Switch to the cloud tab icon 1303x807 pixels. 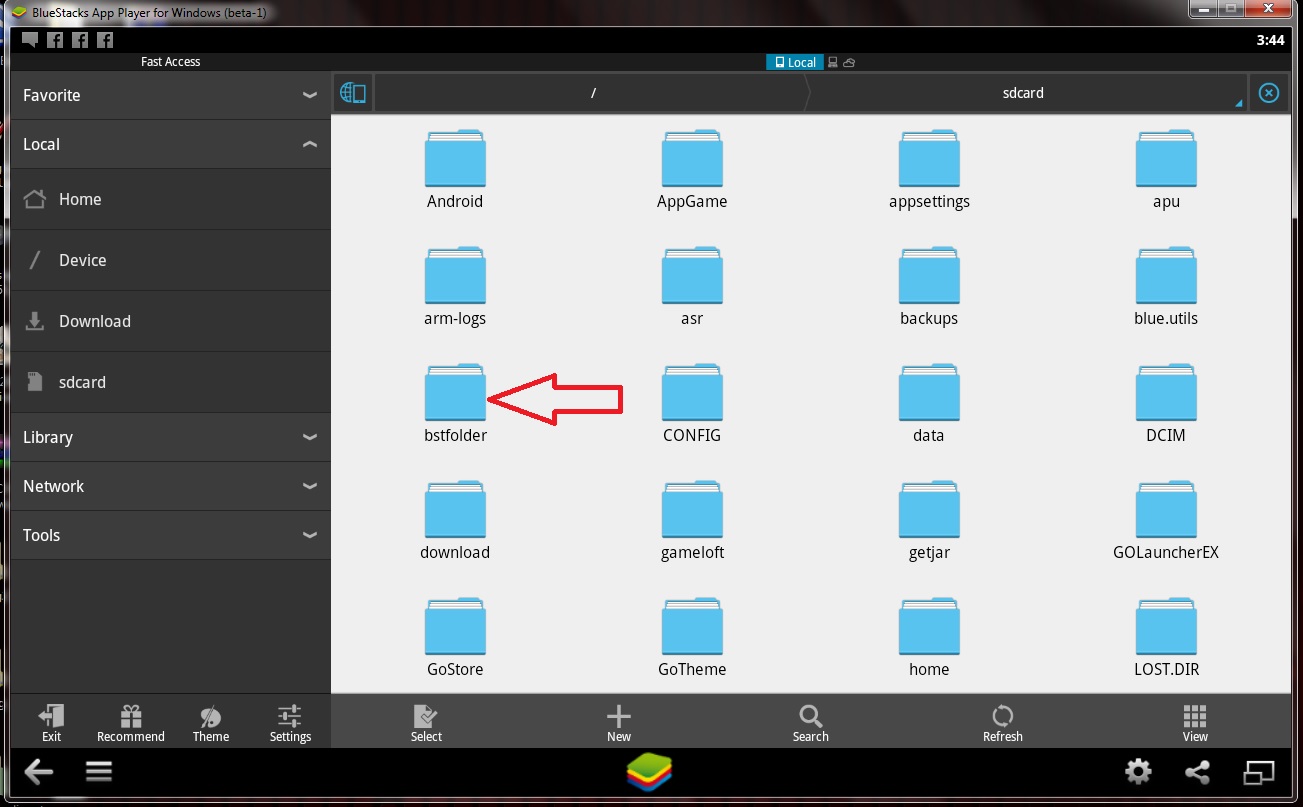pyautogui.click(x=849, y=62)
